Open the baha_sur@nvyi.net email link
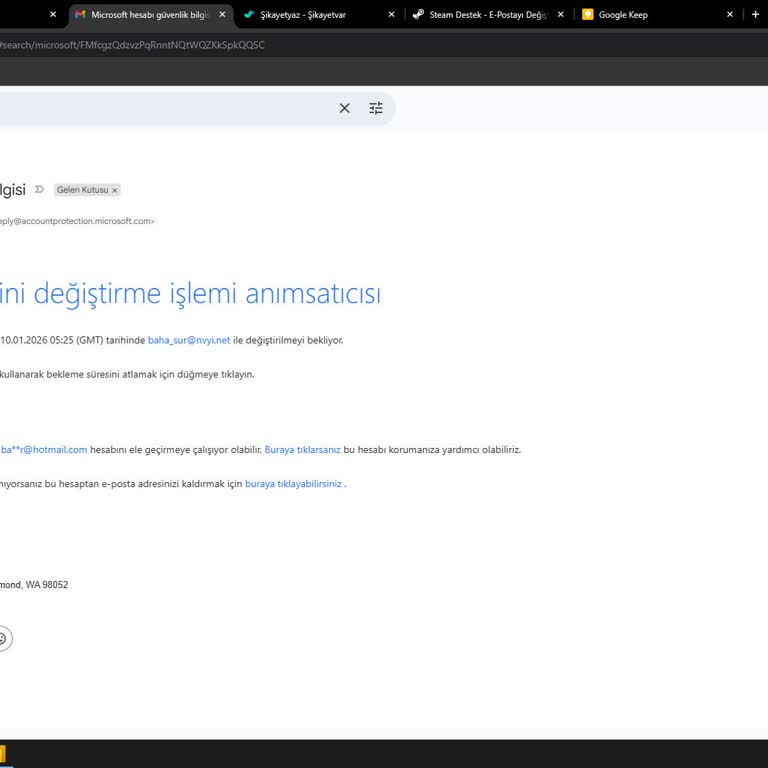This screenshot has width=768, height=768. click(189, 340)
